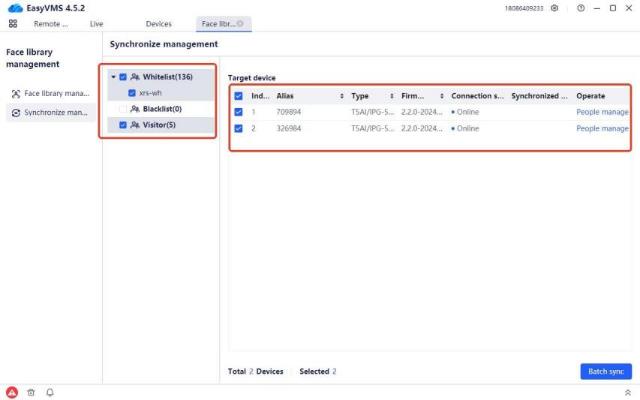
Task: Click the trash icon in status bar
Action: point(31,392)
